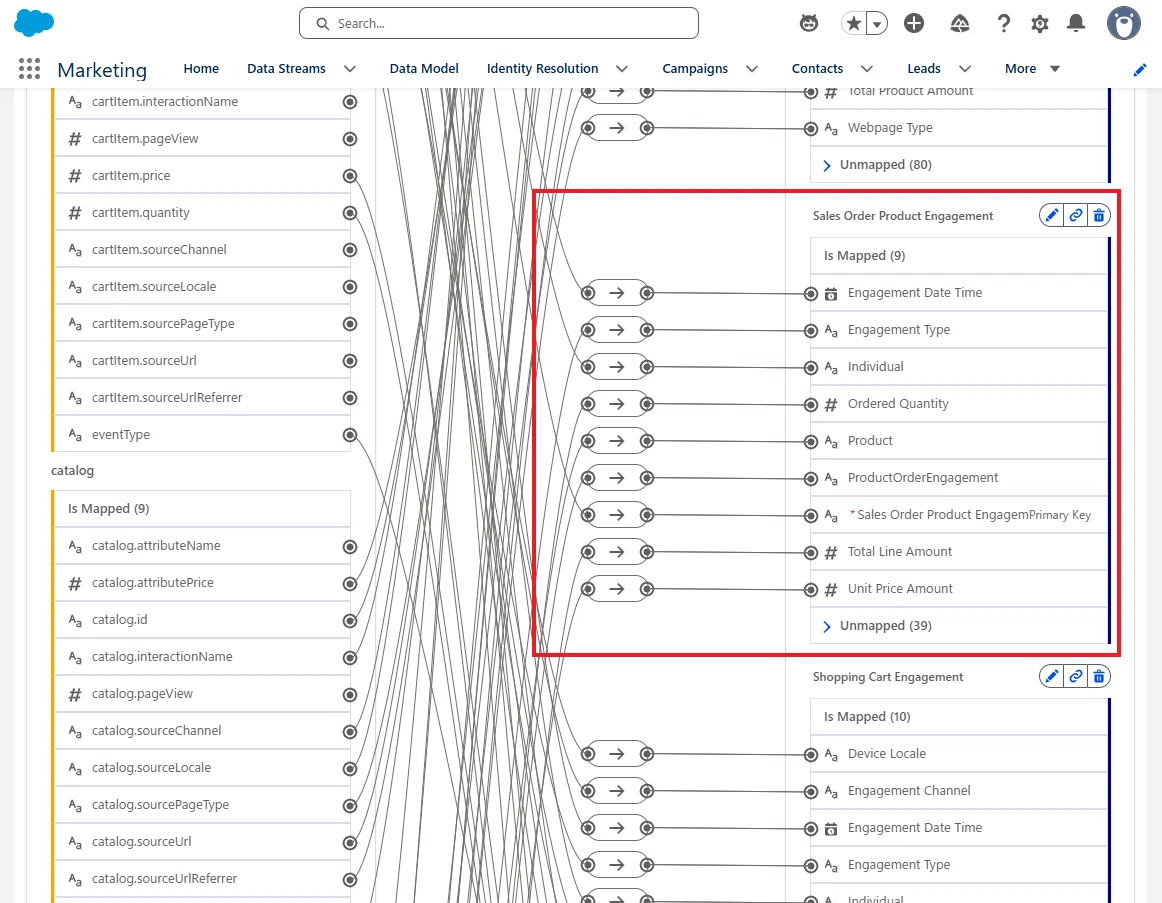Click the mapping arrow for Unit Price Amount
The height and width of the screenshot is (903, 1162).
(617, 589)
